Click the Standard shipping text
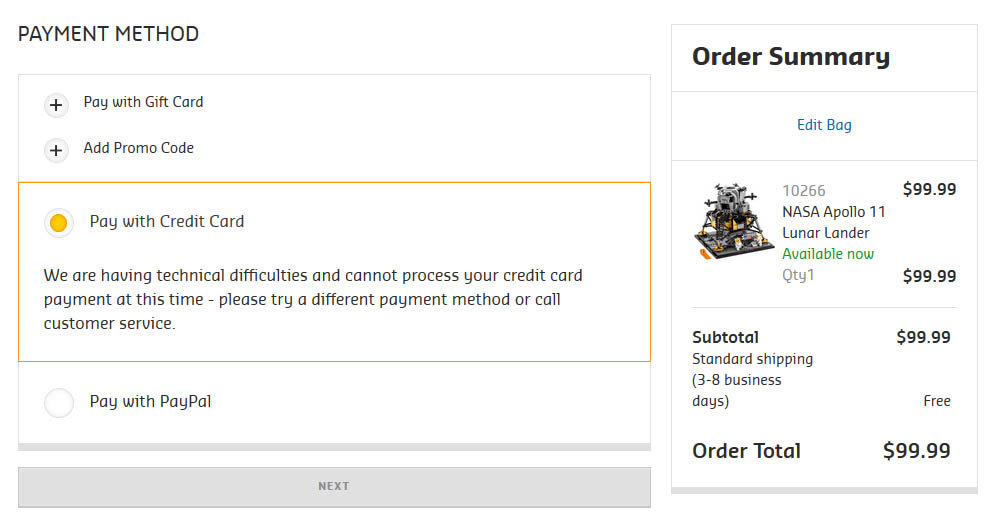 pos(752,359)
